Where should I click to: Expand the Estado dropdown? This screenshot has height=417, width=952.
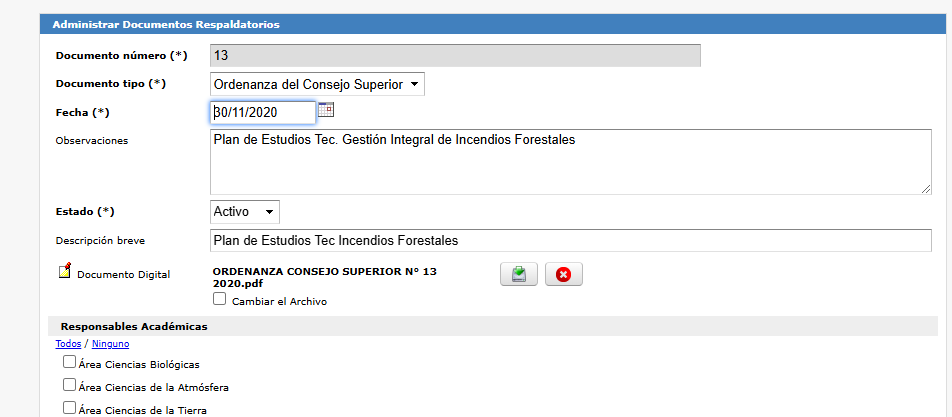[x=245, y=212]
